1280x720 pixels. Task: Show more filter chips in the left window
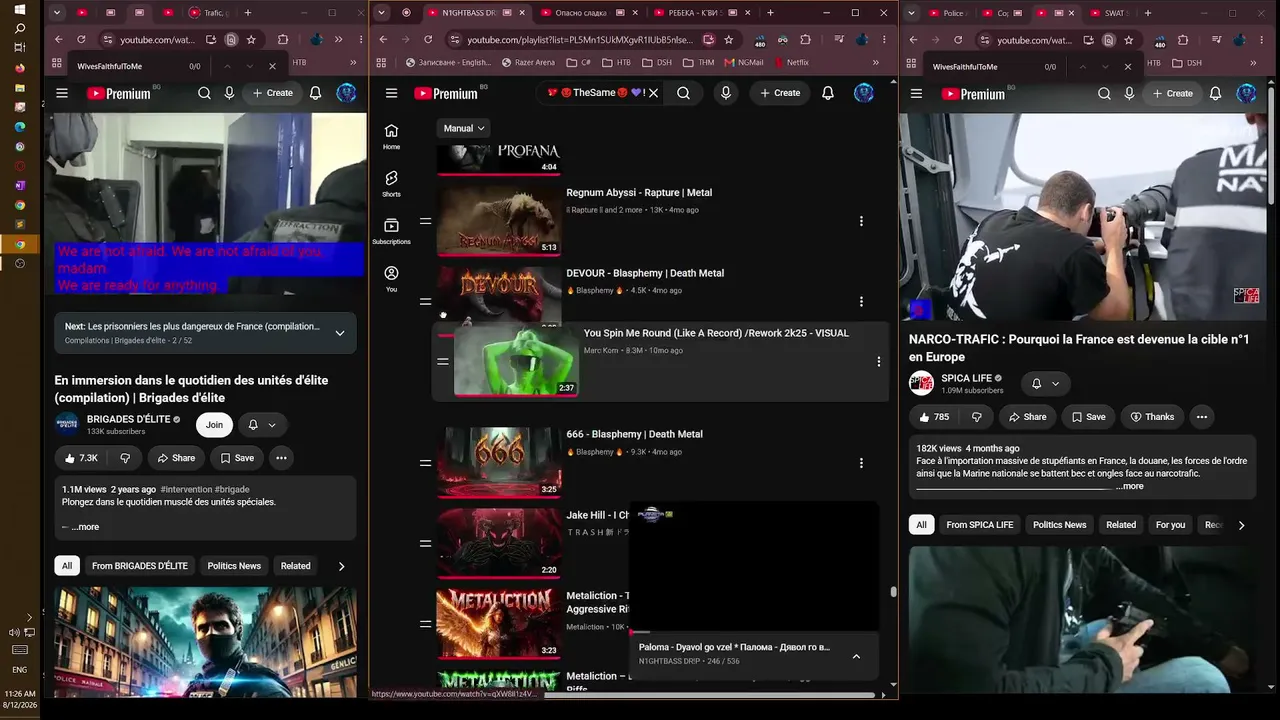coord(341,566)
